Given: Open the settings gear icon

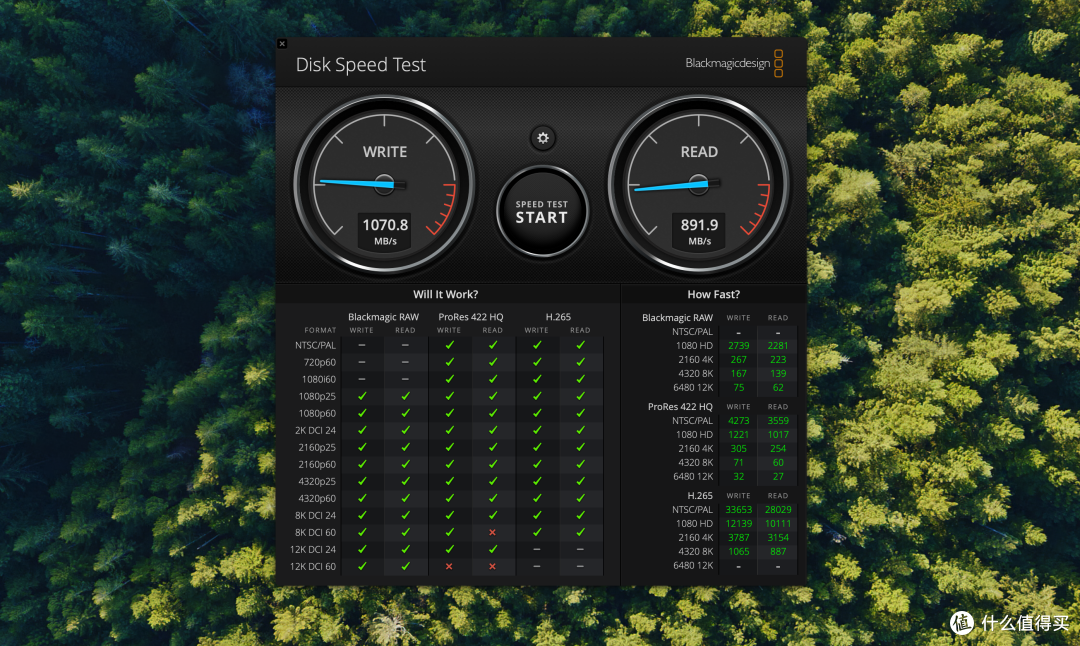Looking at the screenshot, I should 543,138.
